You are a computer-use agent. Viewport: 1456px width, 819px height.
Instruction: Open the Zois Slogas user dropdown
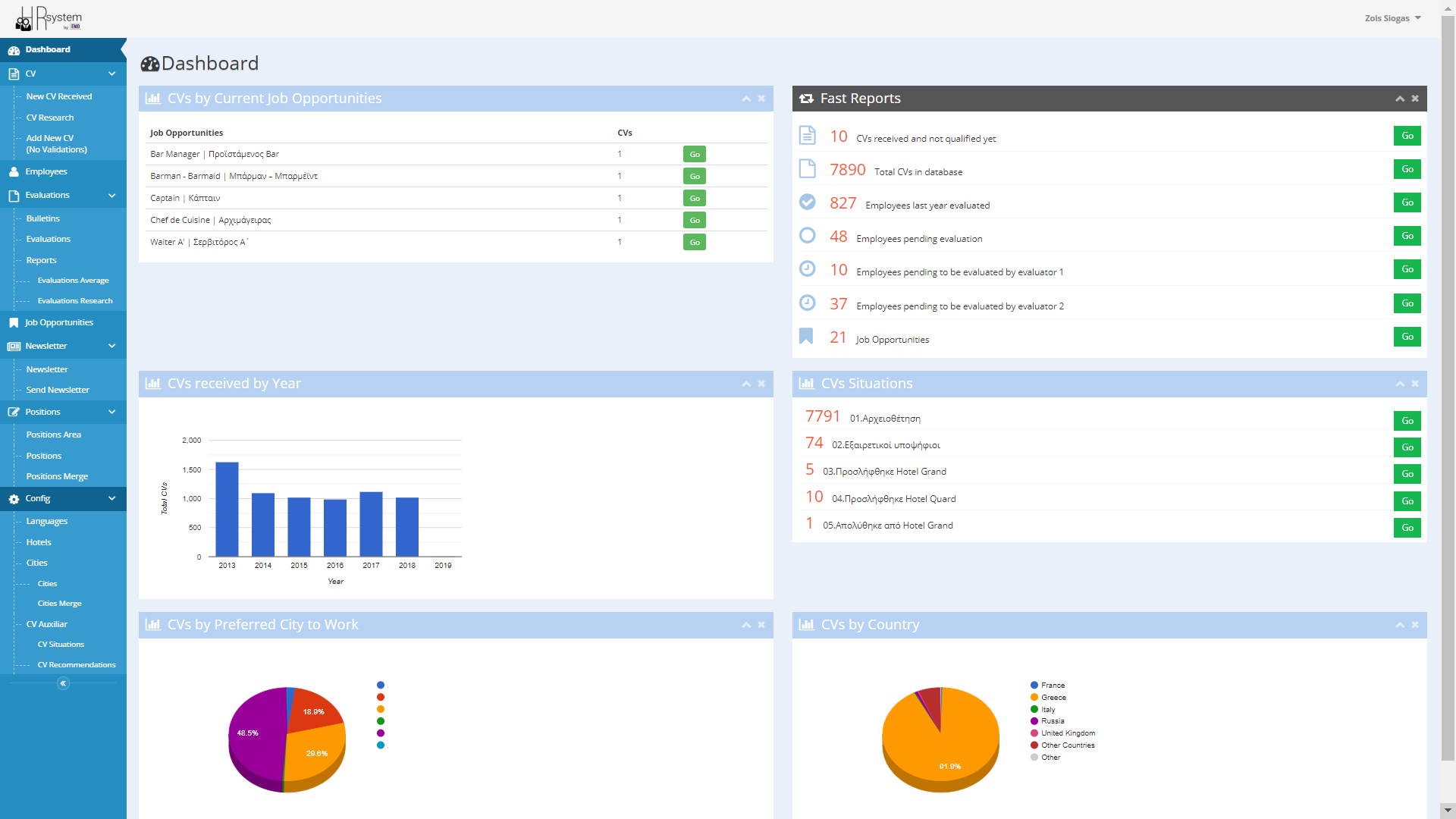click(1392, 18)
